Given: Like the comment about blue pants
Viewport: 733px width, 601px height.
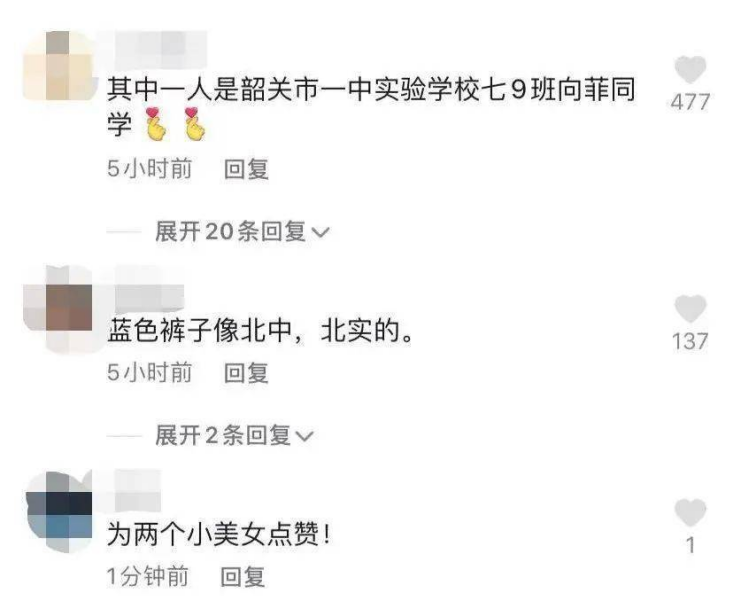Looking at the screenshot, I should 690,308.
